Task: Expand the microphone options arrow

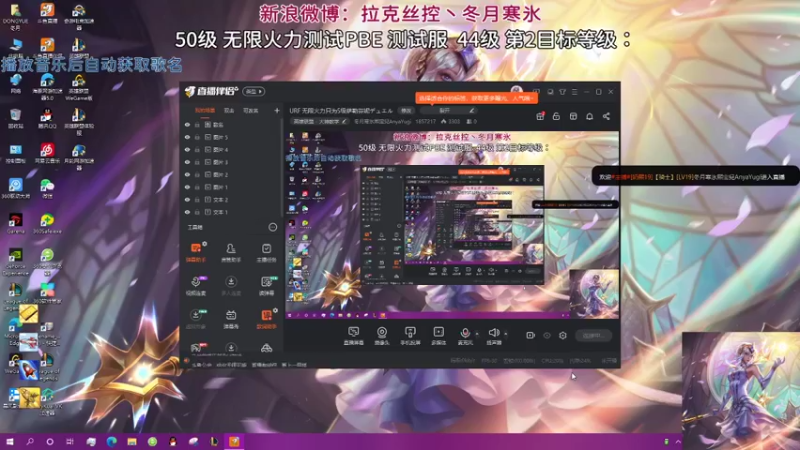Action: 477,334
